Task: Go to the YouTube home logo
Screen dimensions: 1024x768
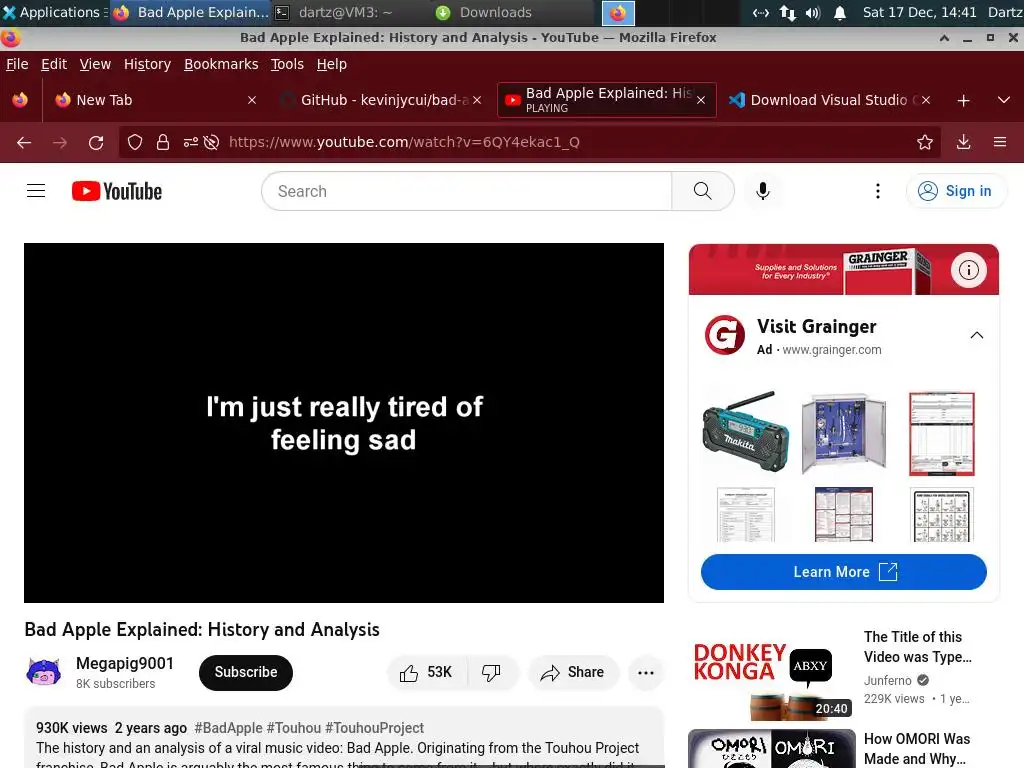Action: 117,191
